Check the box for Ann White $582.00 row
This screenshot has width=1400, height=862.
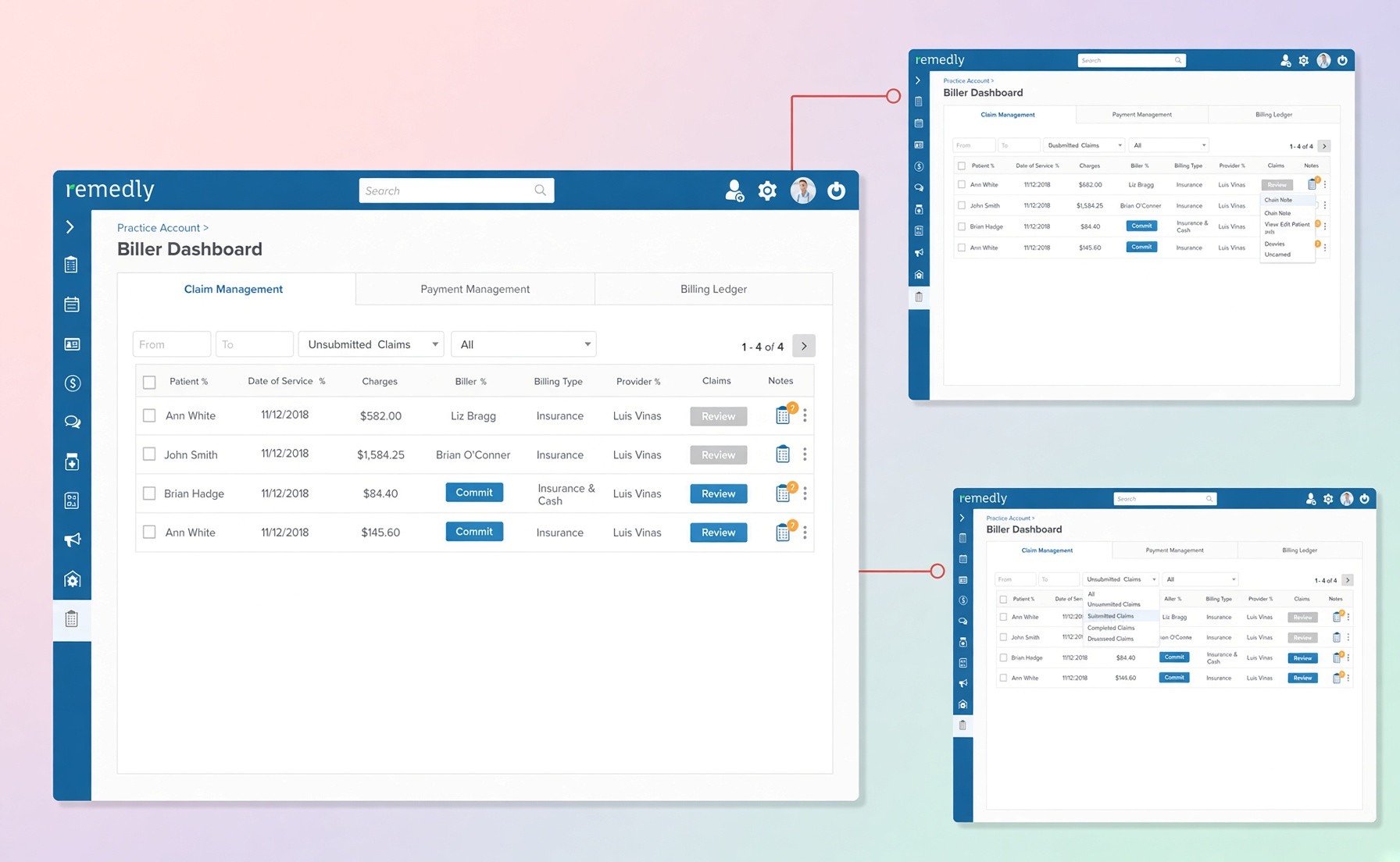tap(149, 415)
